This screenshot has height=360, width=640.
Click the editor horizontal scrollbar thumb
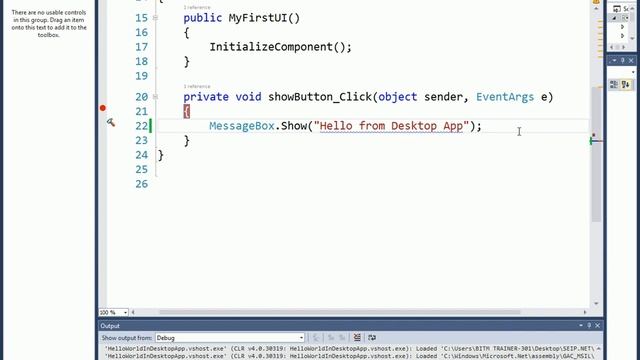click(x=340, y=312)
